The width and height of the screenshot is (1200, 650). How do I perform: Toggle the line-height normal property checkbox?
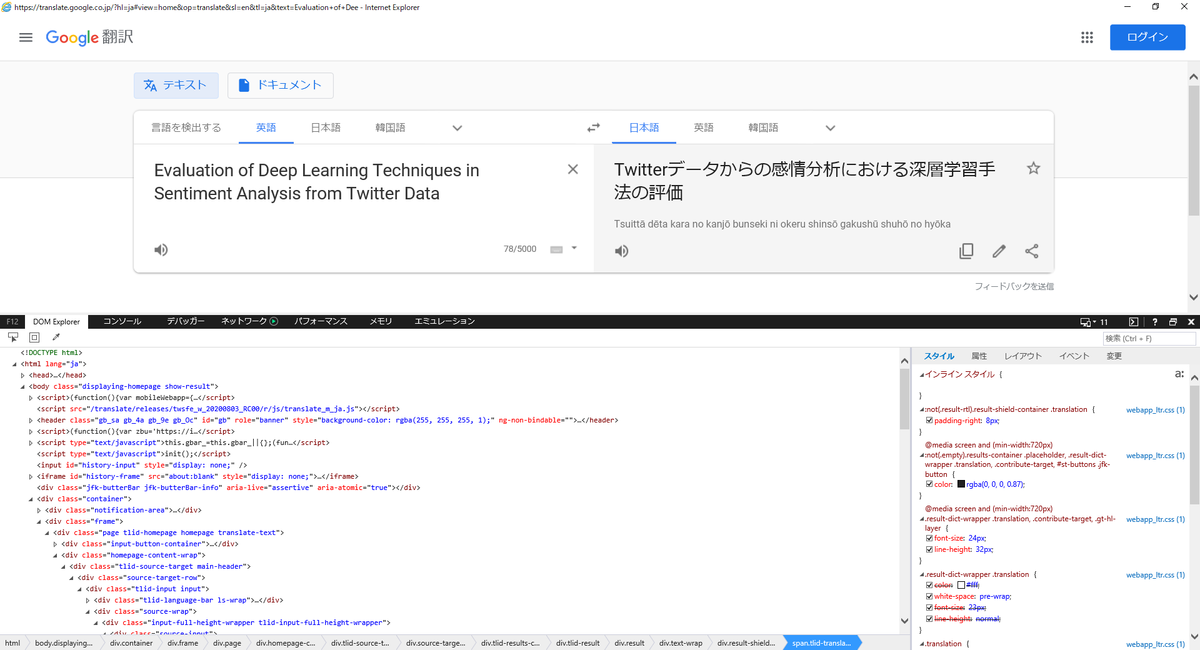(929, 619)
